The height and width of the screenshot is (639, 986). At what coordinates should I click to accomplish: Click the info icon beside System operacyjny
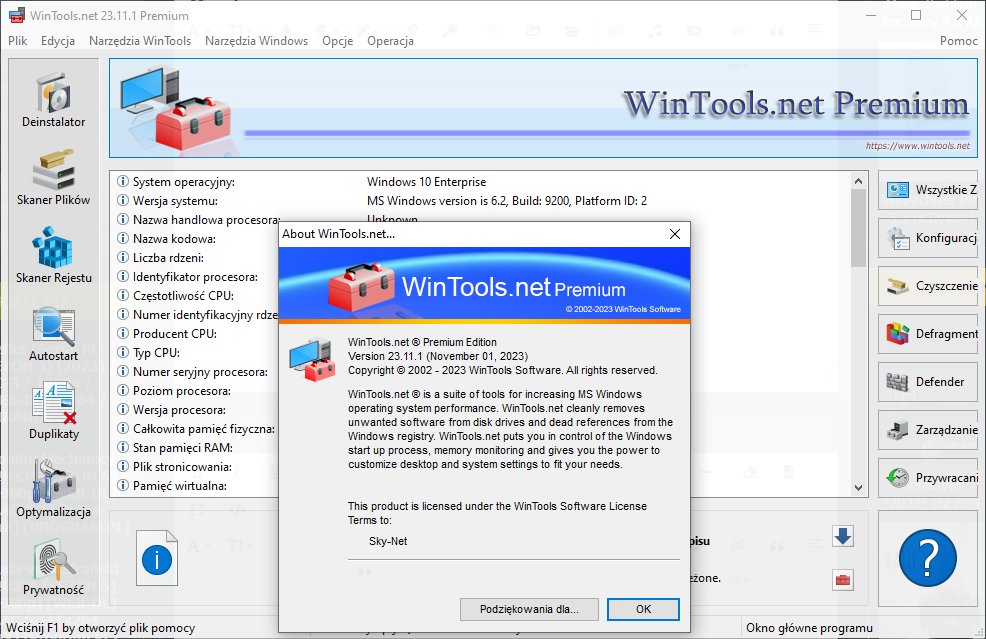123,181
